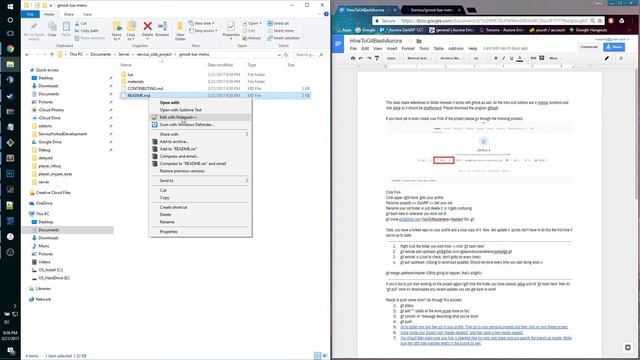
Task: Open the Easy access dropdown
Action: (203, 31)
